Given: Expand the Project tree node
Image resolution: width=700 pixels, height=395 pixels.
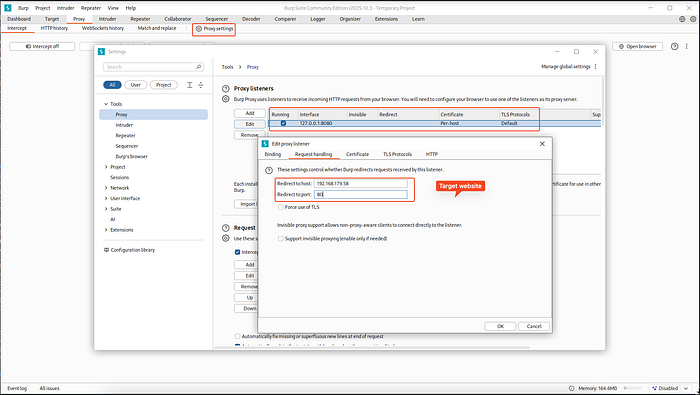Looking at the screenshot, I should tap(106, 167).
